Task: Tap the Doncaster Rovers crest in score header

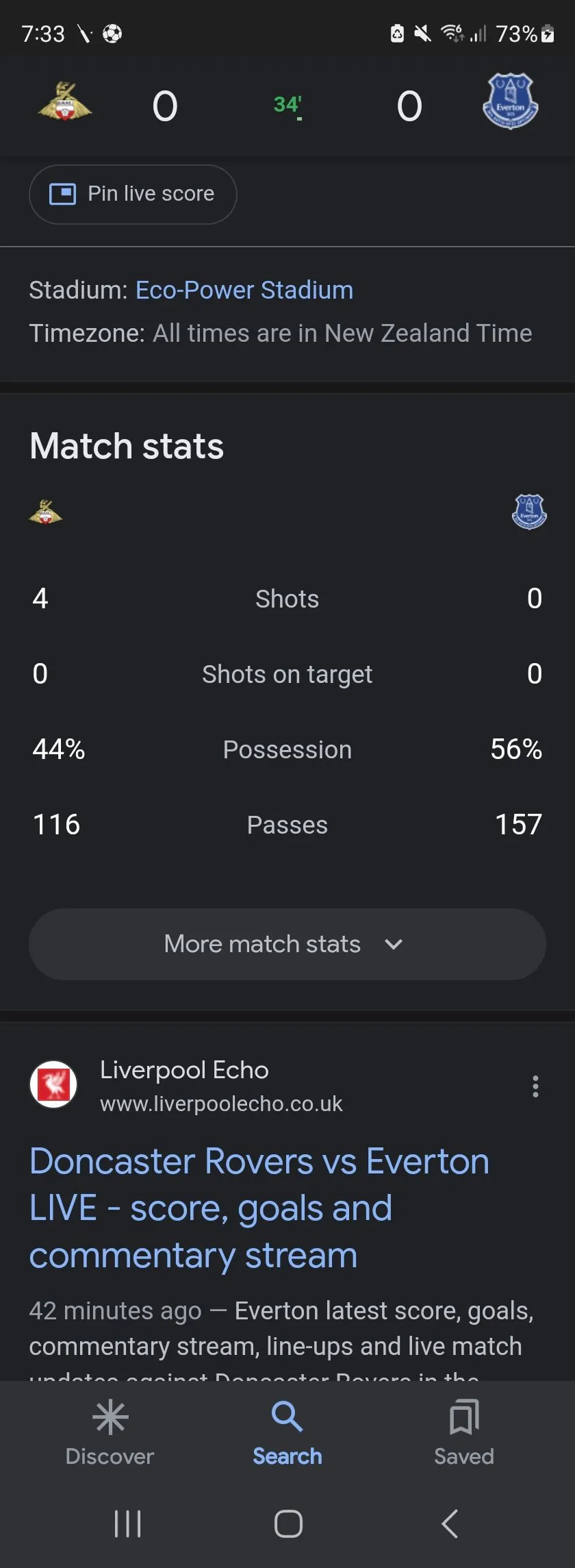Action: pos(65,102)
